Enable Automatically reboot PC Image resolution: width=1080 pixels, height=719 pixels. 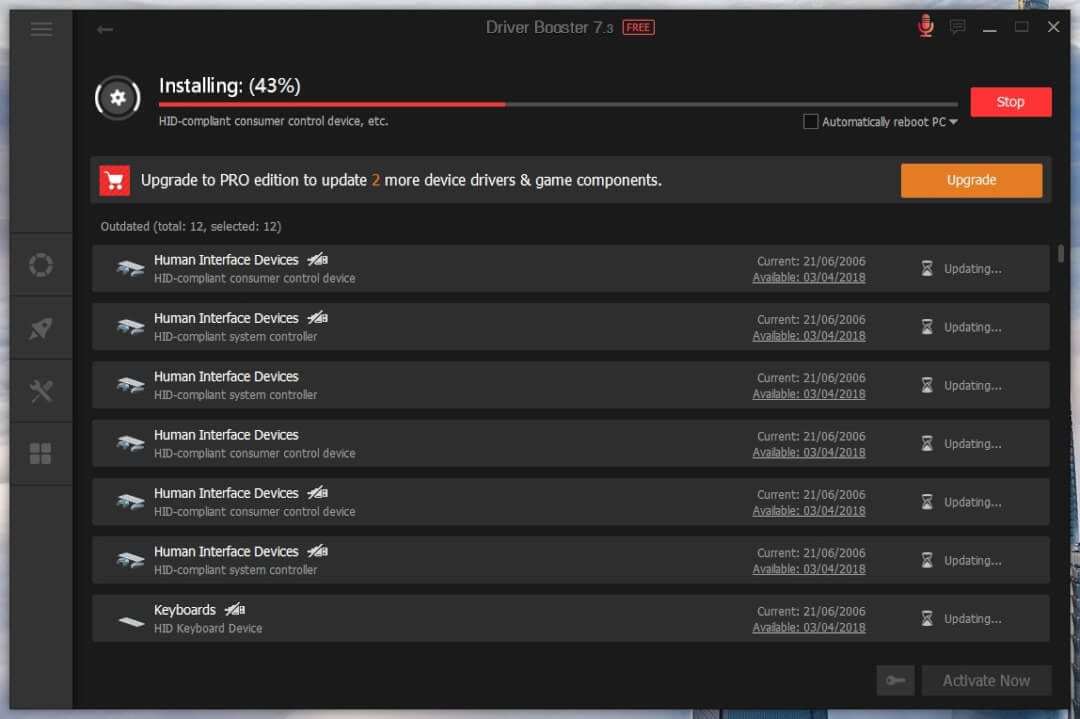tap(810, 121)
